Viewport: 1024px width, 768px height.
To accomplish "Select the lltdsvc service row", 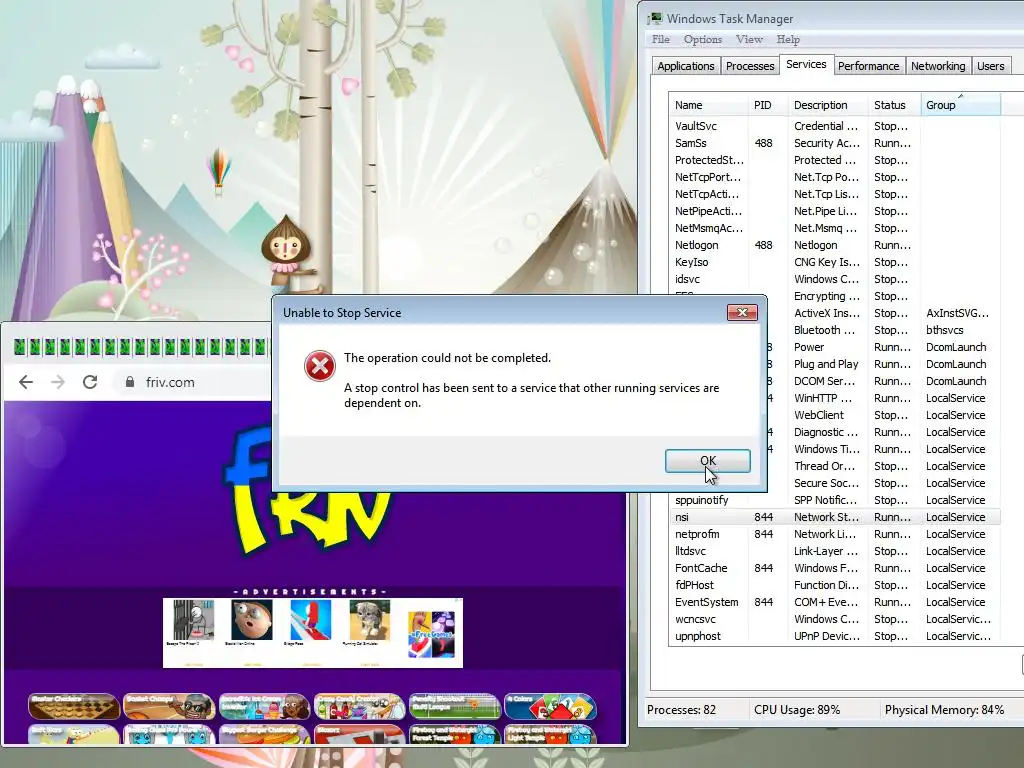I will pyautogui.click(x=836, y=551).
